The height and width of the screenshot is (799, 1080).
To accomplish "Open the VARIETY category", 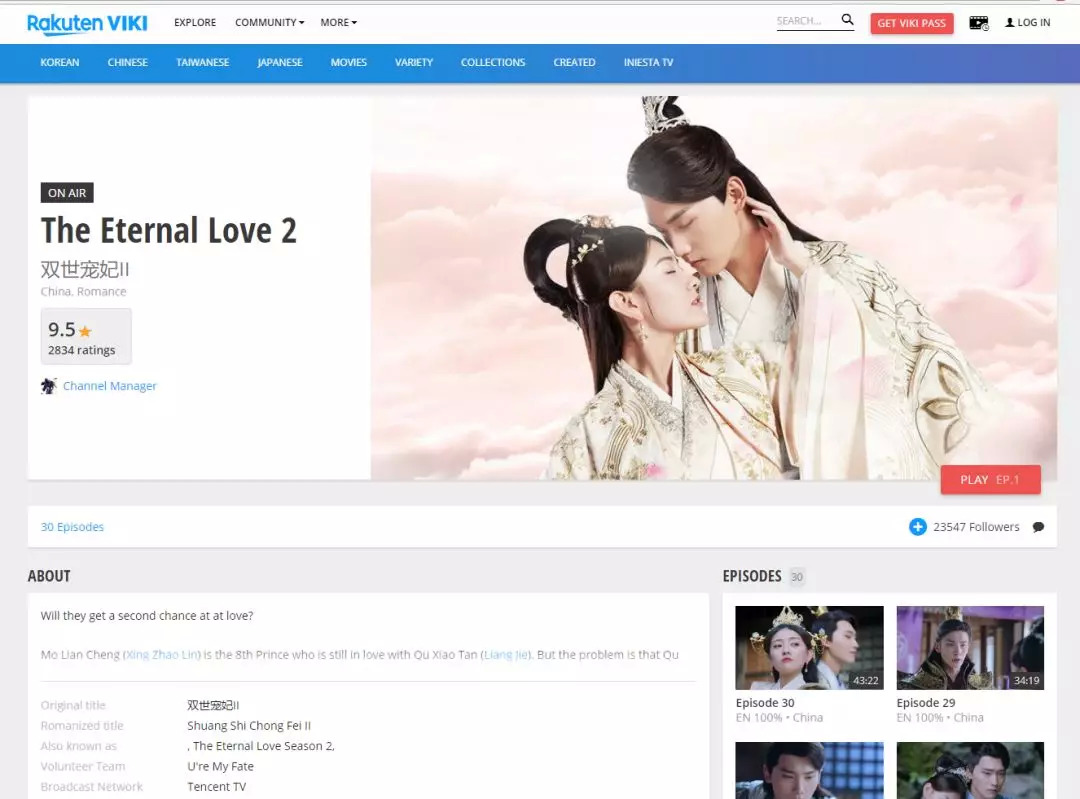I will [414, 63].
